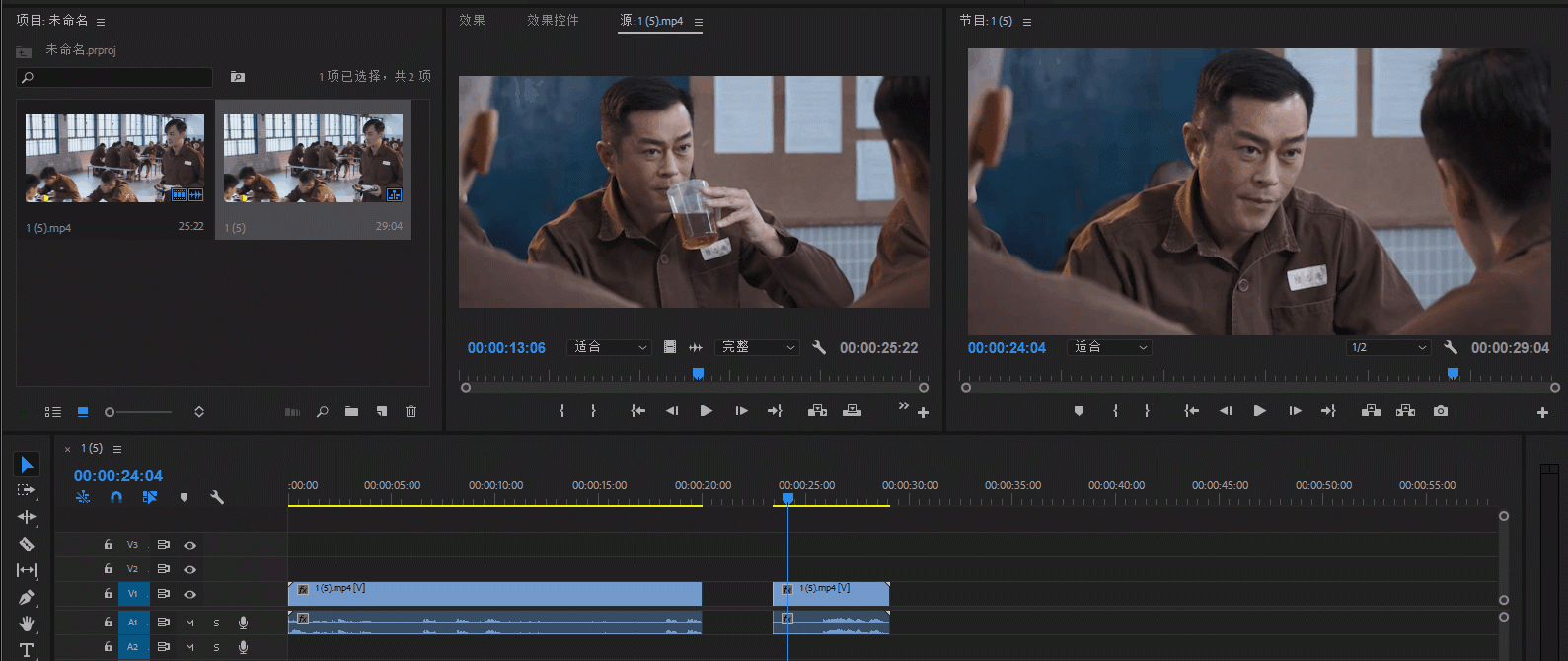This screenshot has height=661, width=1568.
Task: Switch to the 效果控件 tab
Action: click(553, 20)
